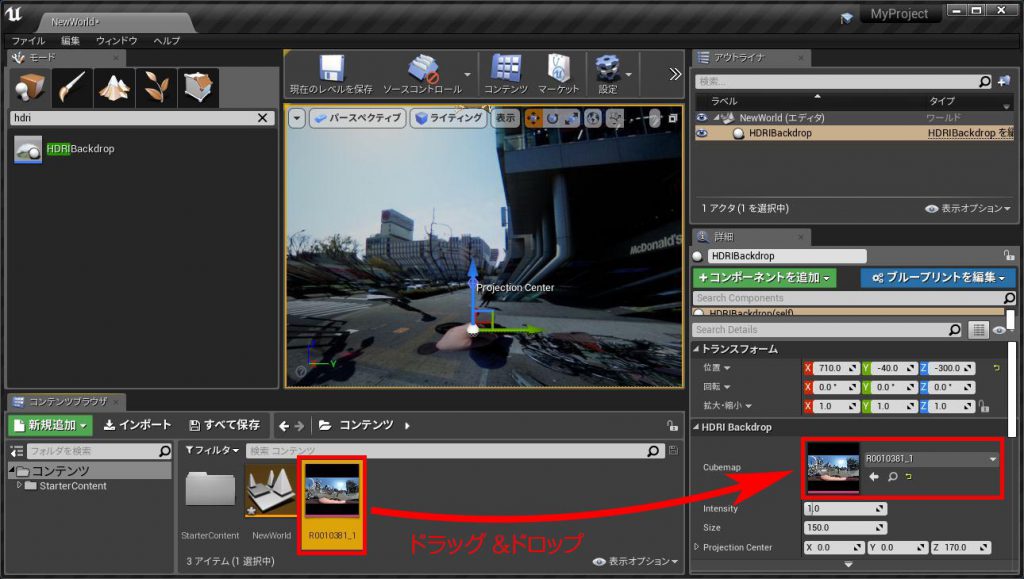Browse to Cubemap asset magnifier icon
1024x579 pixels.
(892, 477)
